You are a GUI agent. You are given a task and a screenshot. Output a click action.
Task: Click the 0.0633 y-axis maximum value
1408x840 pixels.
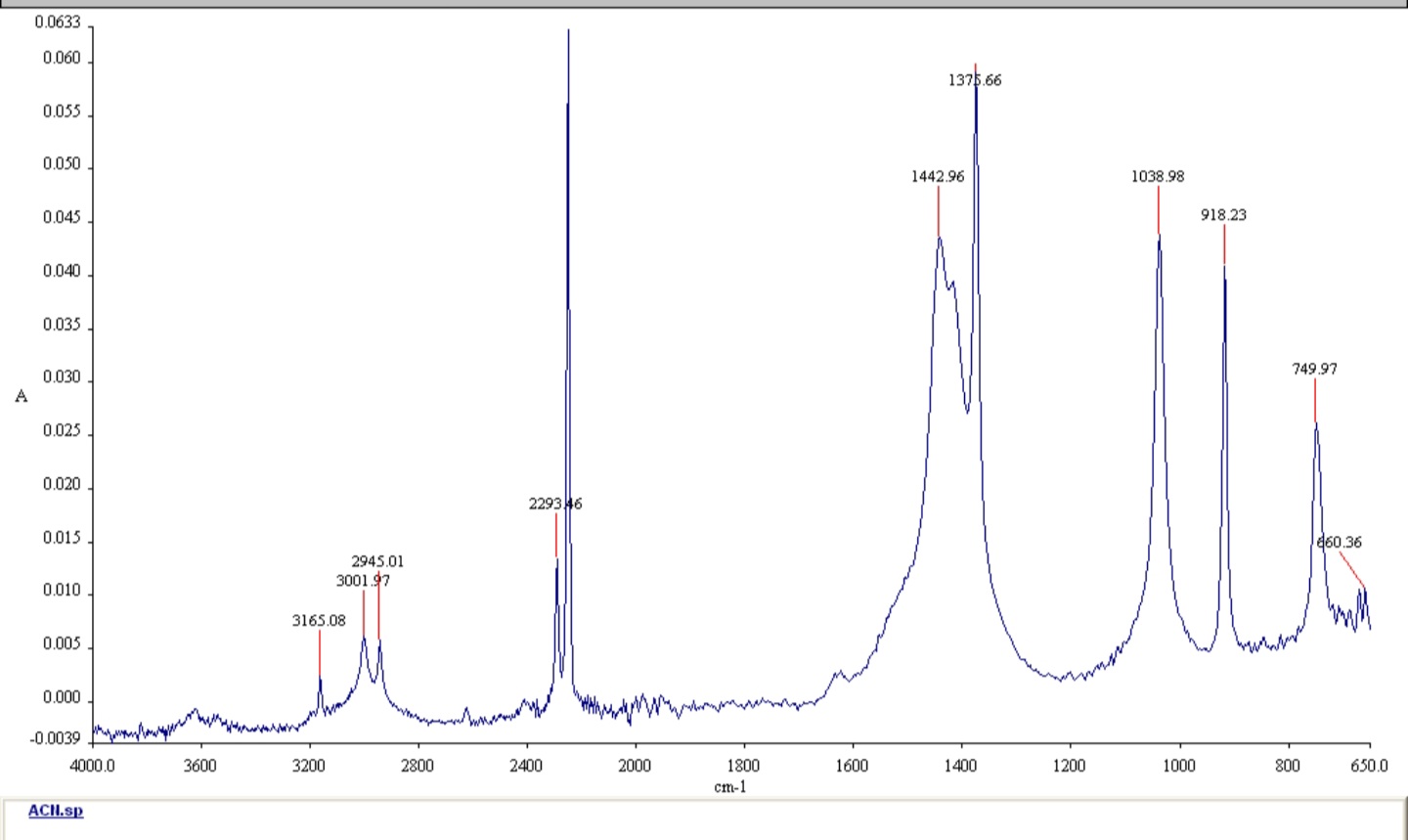59,22
